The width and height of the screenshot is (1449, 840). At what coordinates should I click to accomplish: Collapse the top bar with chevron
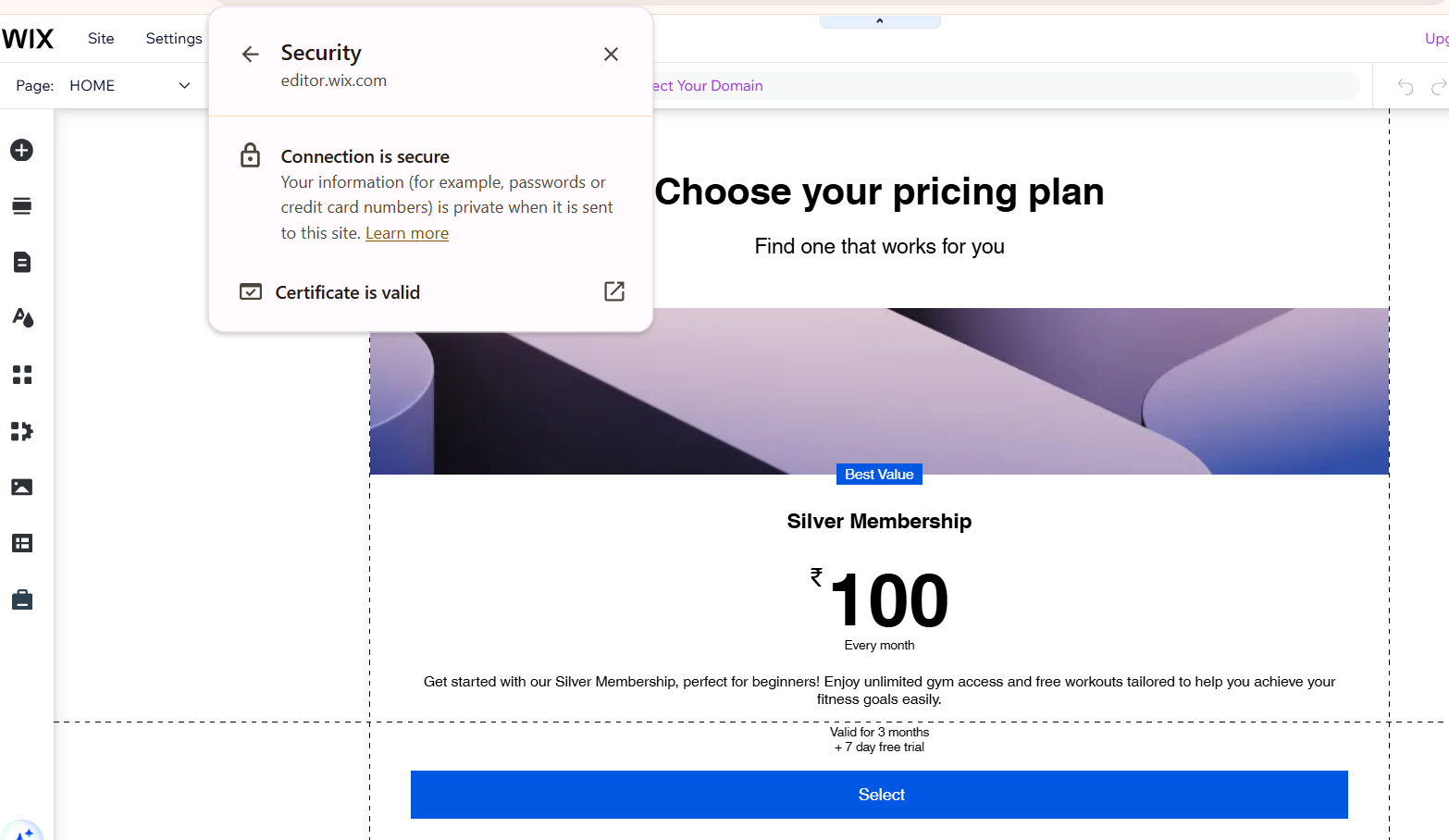(879, 21)
